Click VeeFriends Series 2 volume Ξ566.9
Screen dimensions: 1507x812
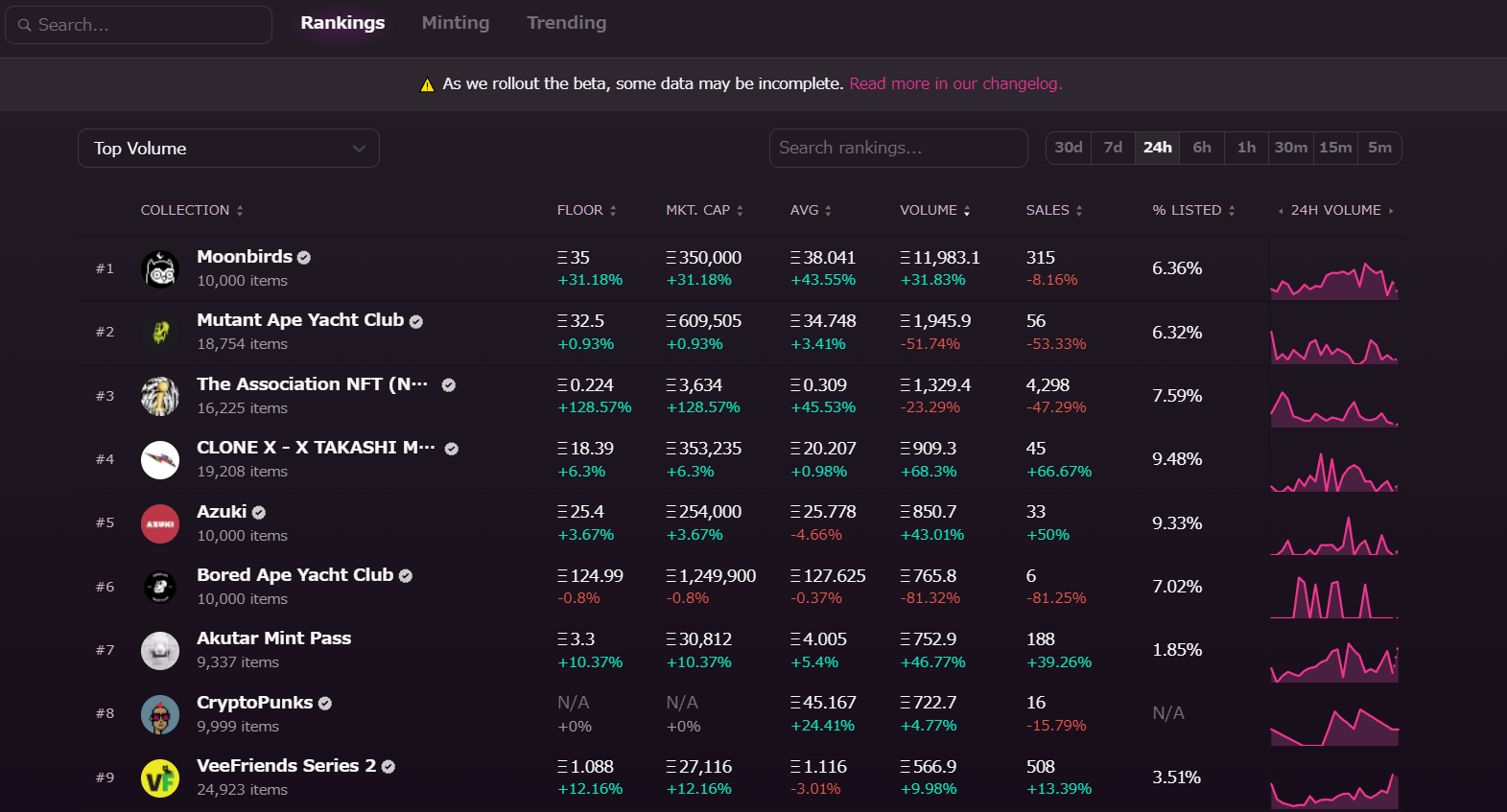(928, 767)
